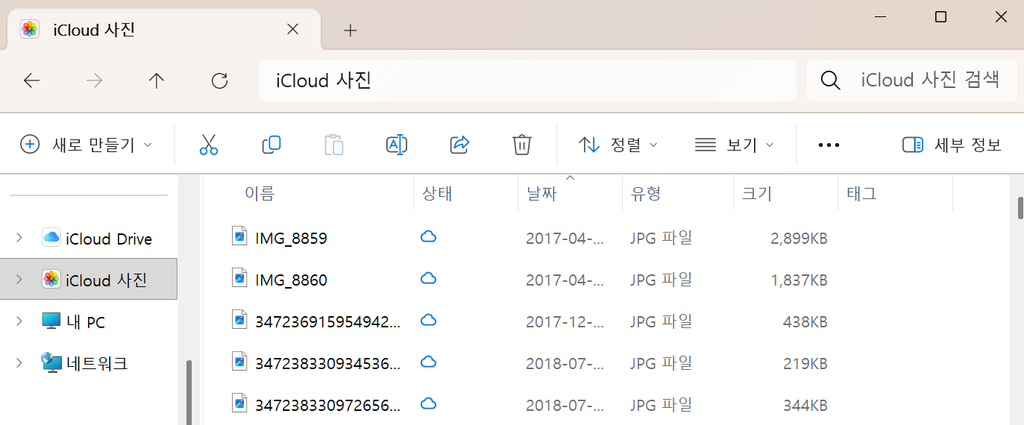Select file name 347238330934536...
Image resolution: width=1024 pixels, height=425 pixels.
[328, 363]
